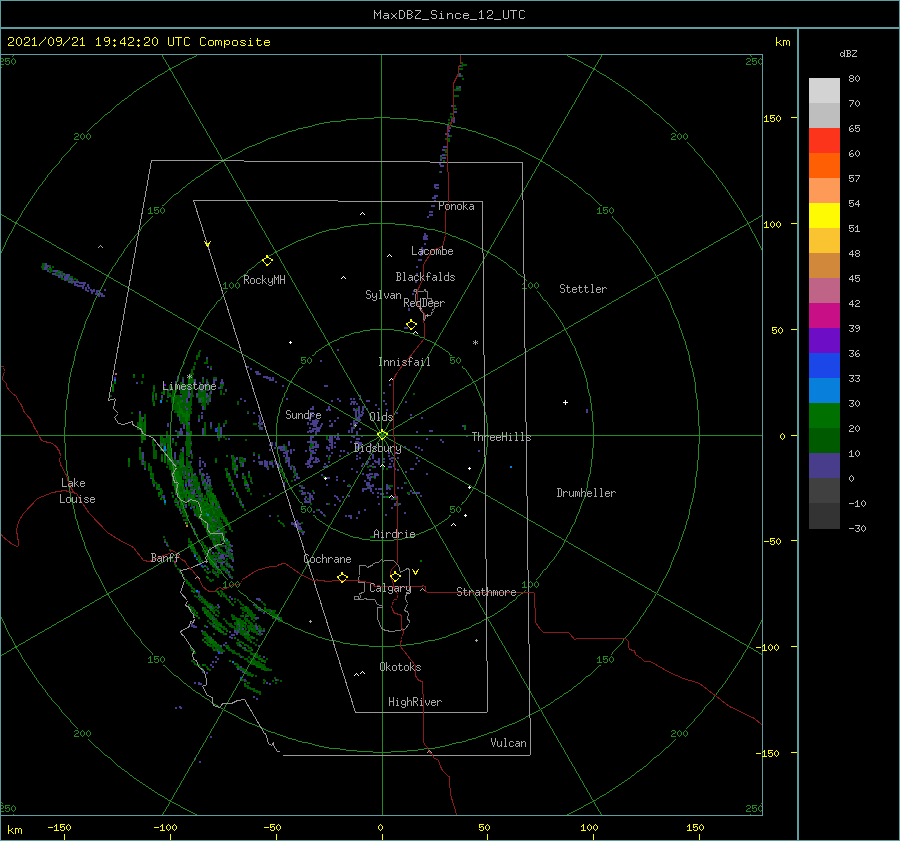Click the purple 36–39 dBZ legend swatch

[x=824, y=340]
